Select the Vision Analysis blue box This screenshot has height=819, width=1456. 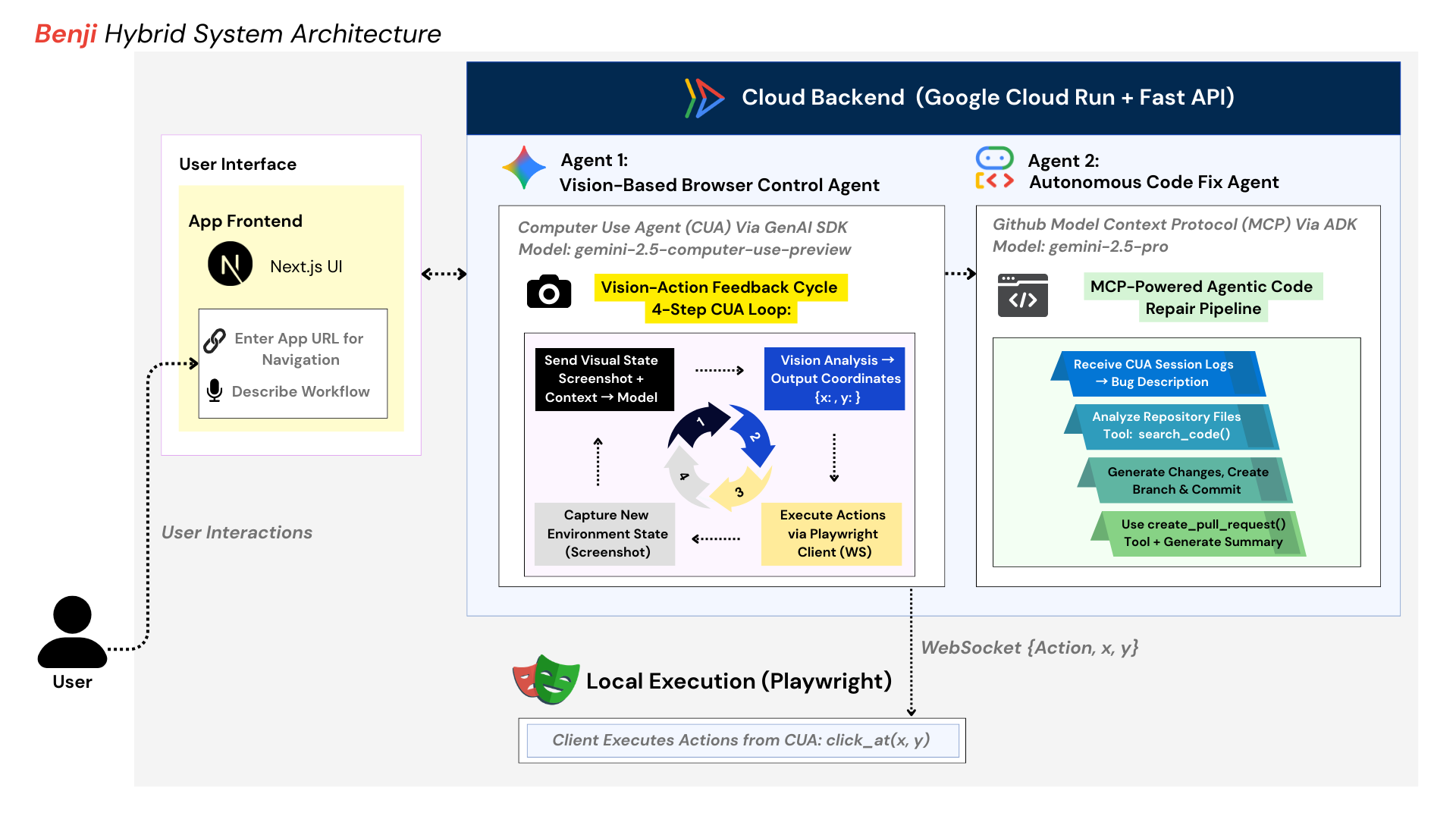(834, 379)
